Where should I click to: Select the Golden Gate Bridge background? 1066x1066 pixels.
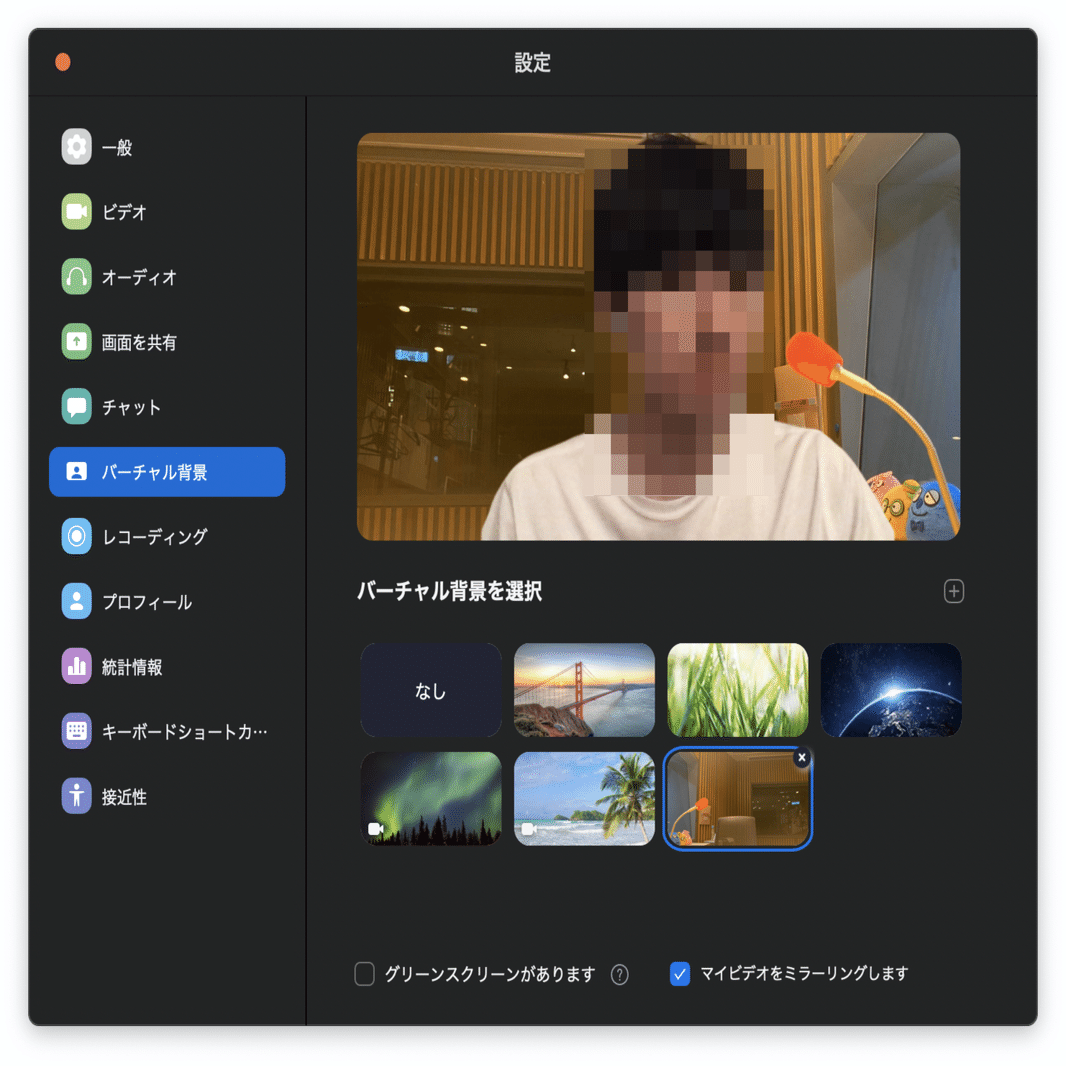pyautogui.click(x=584, y=689)
